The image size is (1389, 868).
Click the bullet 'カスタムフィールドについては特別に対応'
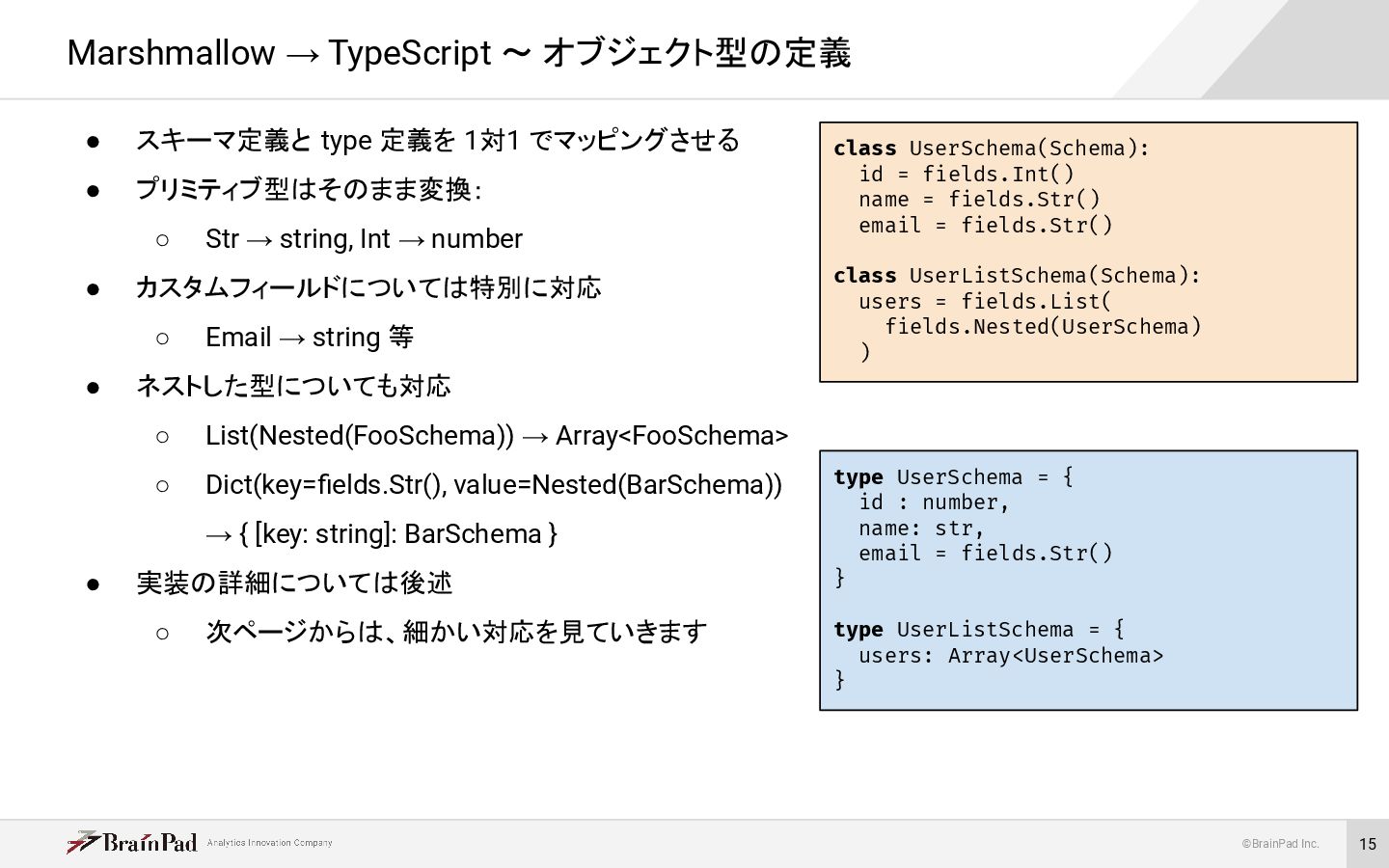368,288
